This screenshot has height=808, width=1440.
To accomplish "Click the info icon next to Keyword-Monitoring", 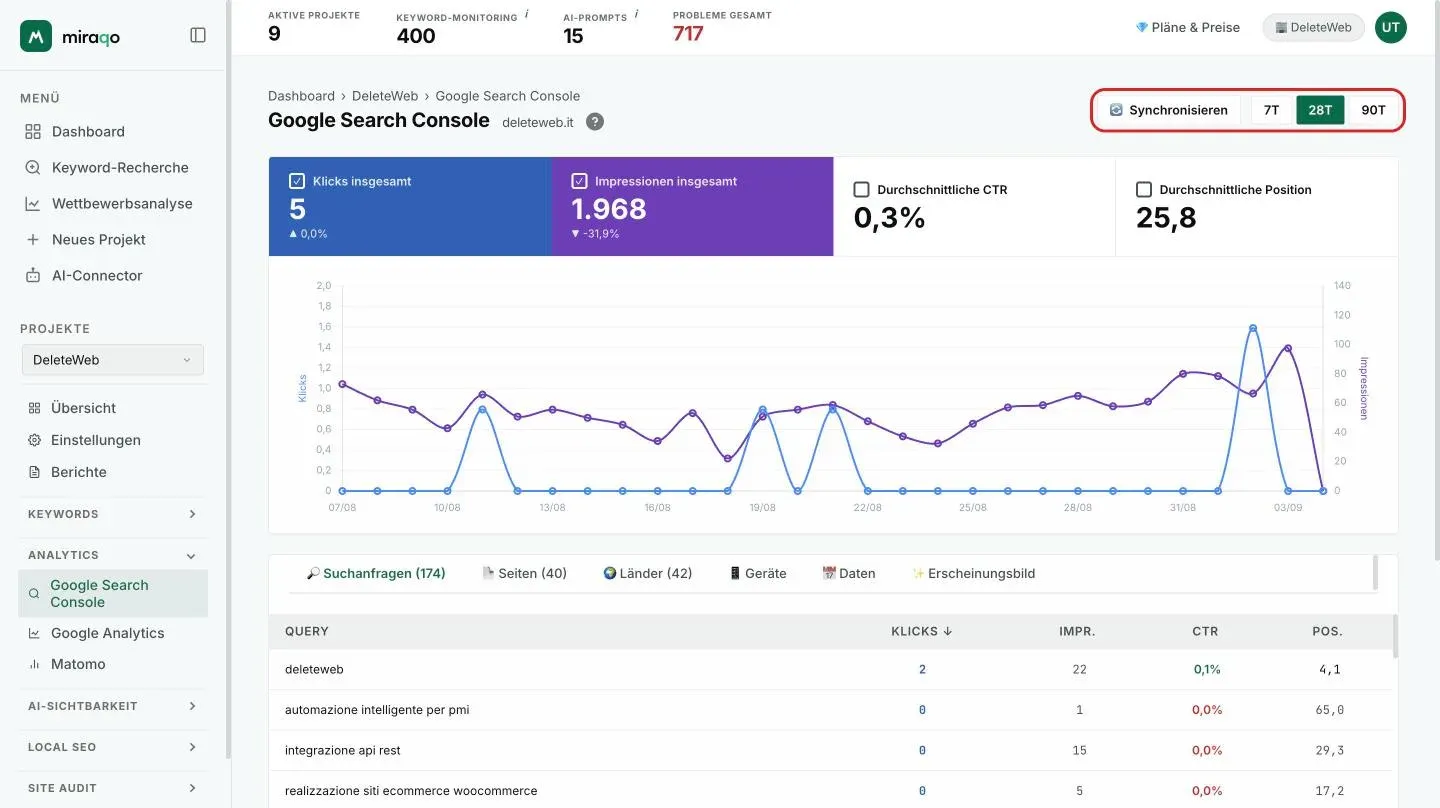I will click(x=527, y=14).
